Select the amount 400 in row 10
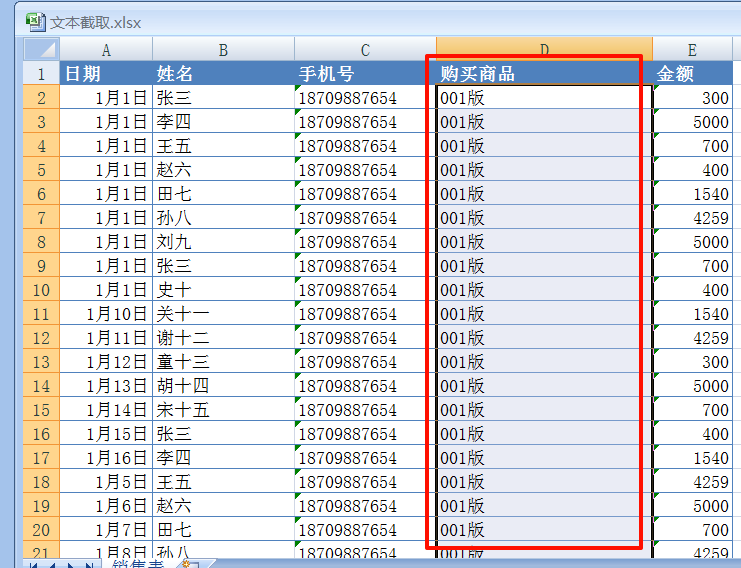The image size is (741, 568). (x=692, y=289)
